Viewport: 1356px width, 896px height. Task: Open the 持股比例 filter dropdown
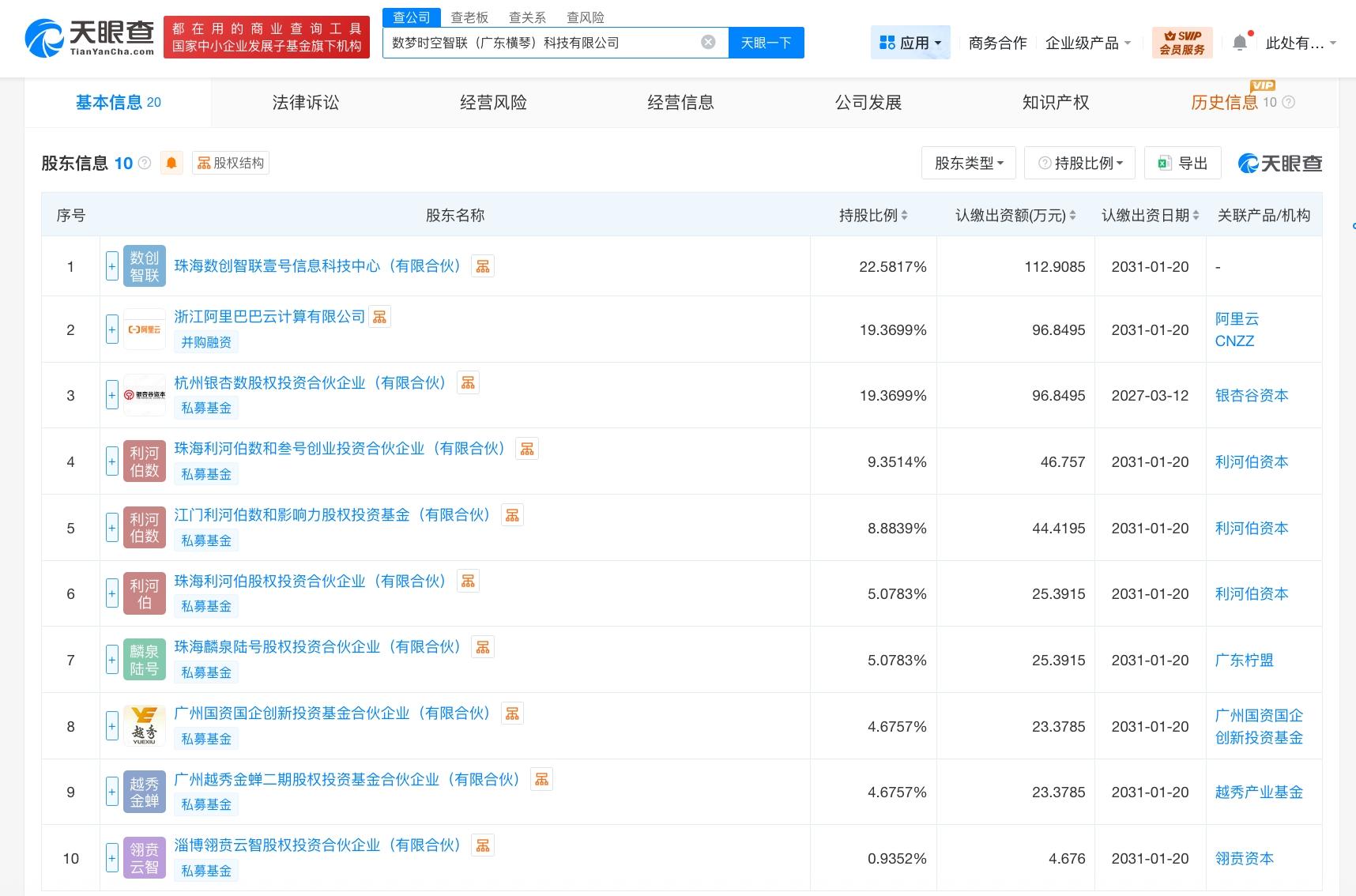1079,164
